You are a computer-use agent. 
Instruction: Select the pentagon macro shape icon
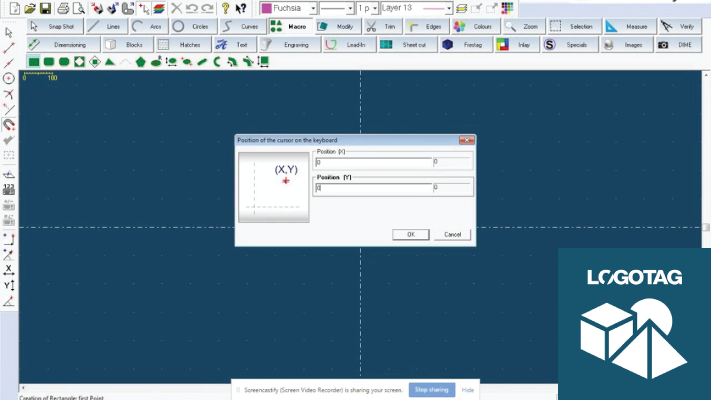141,62
